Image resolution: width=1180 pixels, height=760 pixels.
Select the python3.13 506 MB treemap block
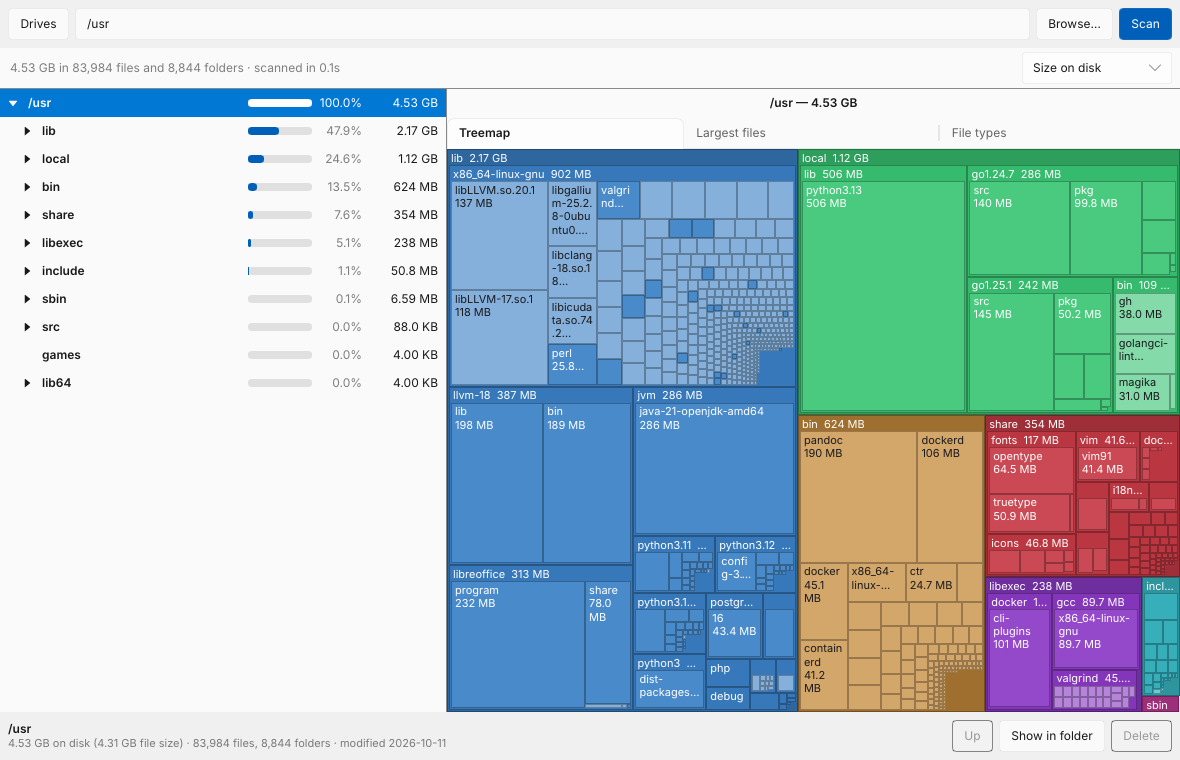click(883, 296)
